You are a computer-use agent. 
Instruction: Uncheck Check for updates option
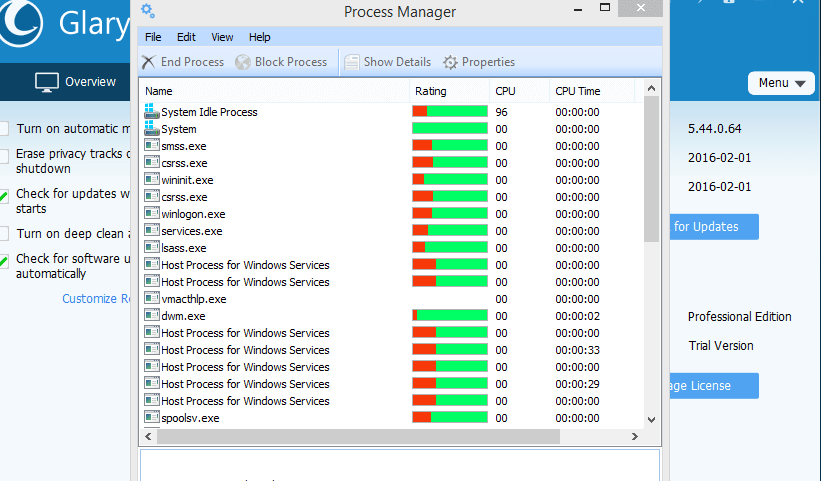click(4, 197)
